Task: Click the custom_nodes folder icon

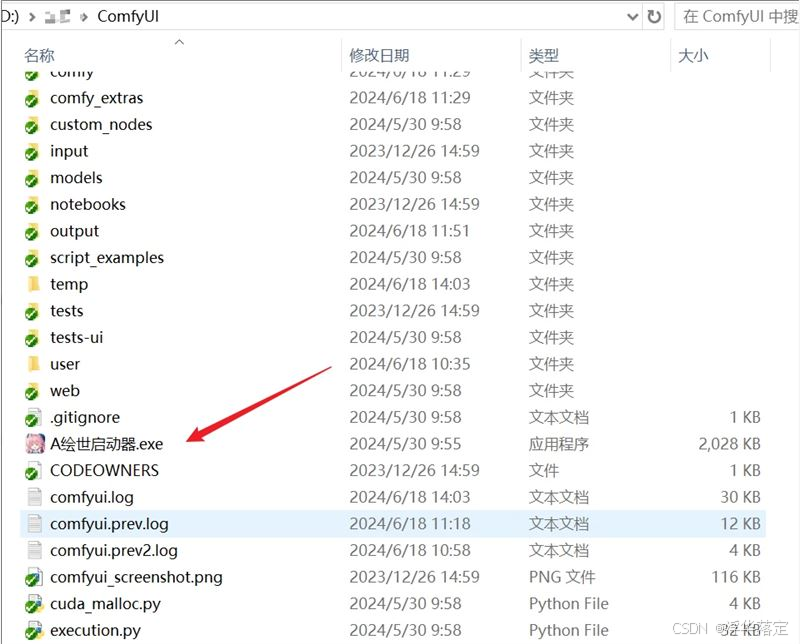Action: [33, 125]
